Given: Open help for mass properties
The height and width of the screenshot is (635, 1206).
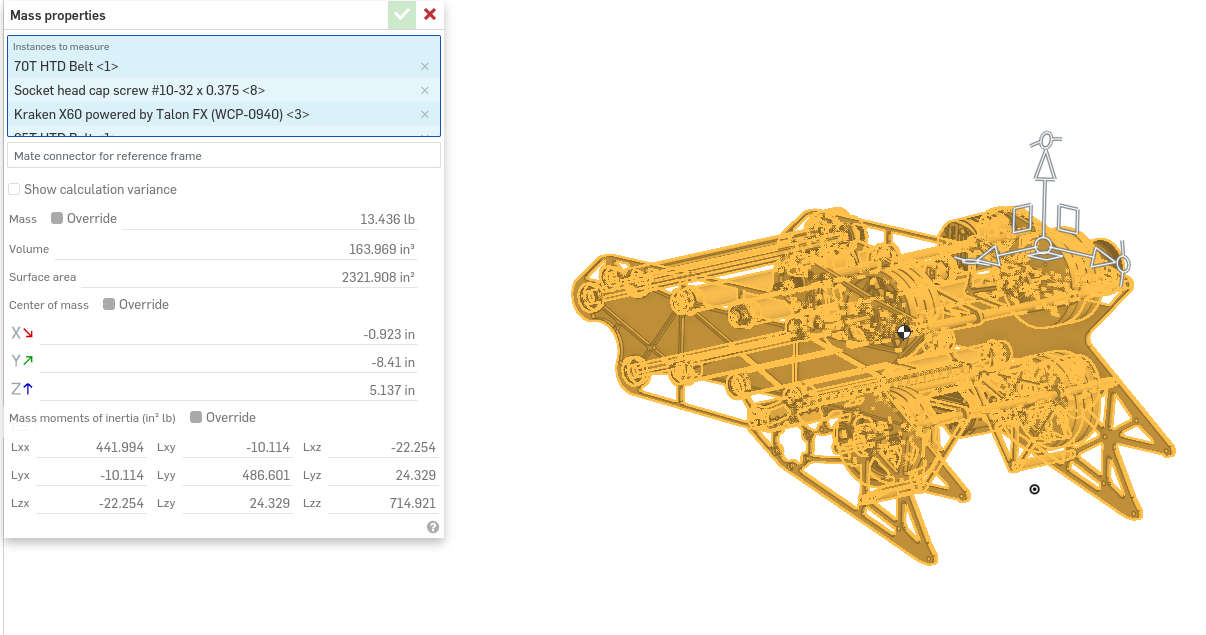Looking at the screenshot, I should point(433,527).
